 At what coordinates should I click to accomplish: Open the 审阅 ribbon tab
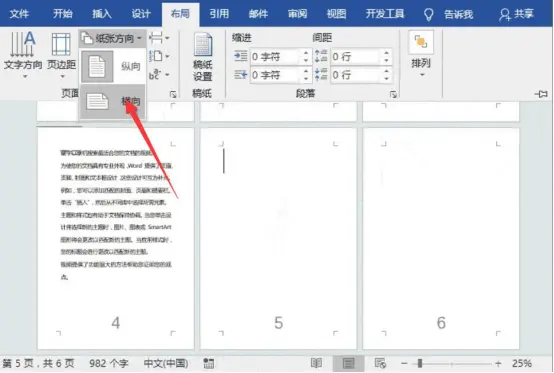(297, 14)
